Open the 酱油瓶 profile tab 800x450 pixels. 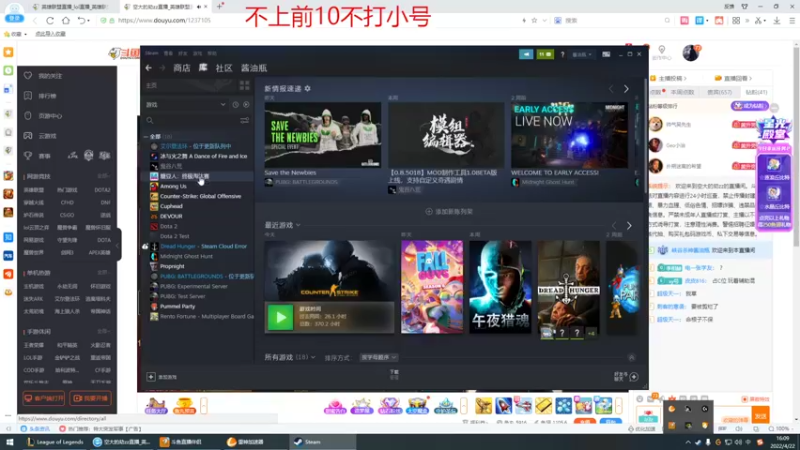(x=254, y=68)
